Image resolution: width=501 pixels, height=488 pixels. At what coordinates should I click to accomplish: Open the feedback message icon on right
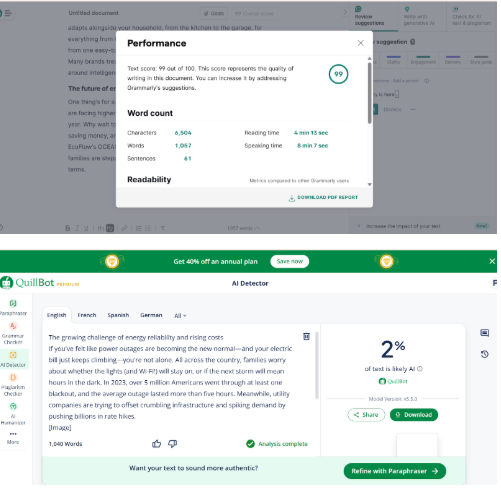[485, 333]
